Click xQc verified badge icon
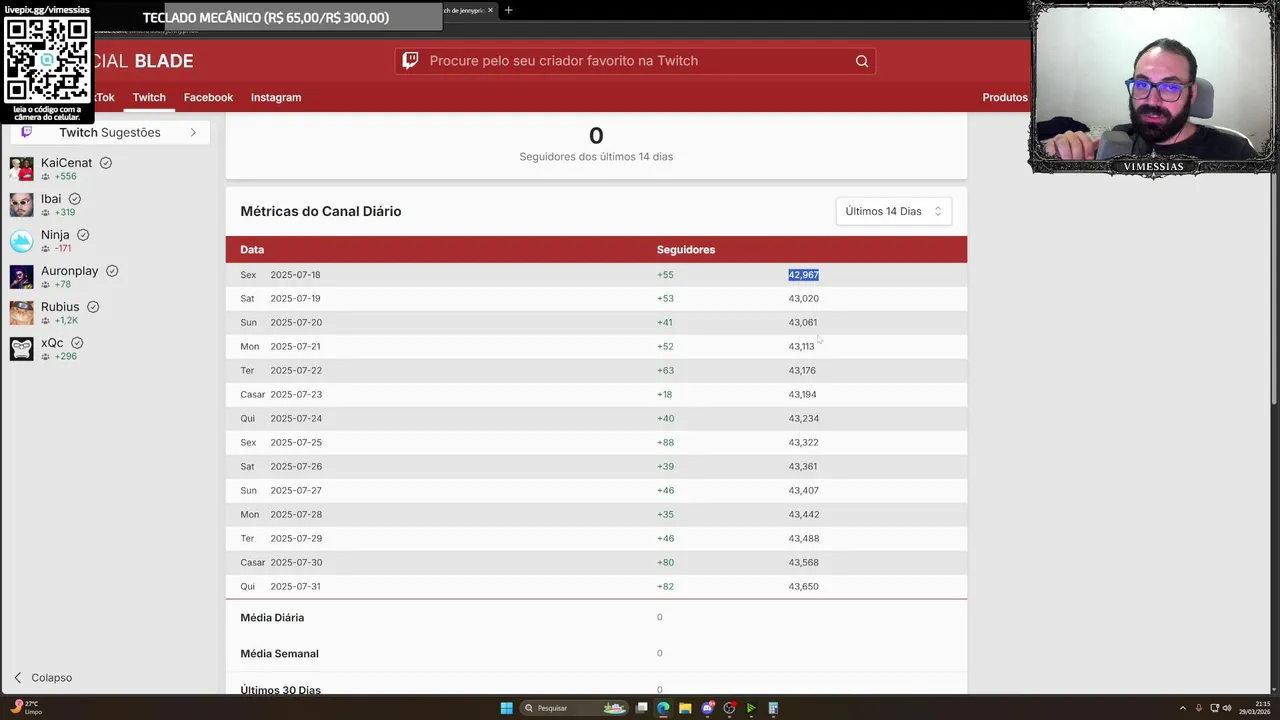This screenshot has width=1280, height=720. pos(77,343)
